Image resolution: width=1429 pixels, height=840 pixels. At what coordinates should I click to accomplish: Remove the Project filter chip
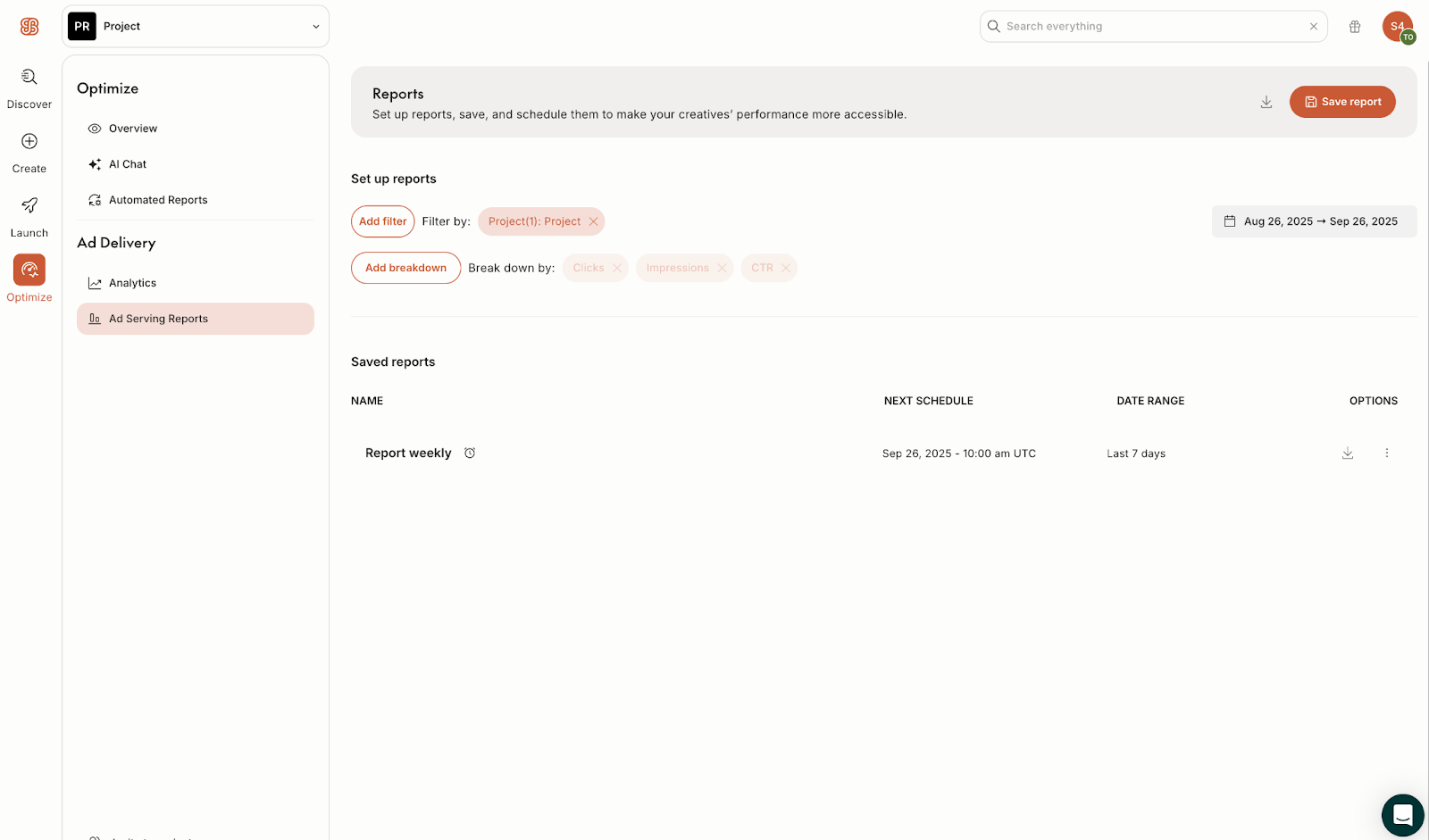tap(593, 221)
